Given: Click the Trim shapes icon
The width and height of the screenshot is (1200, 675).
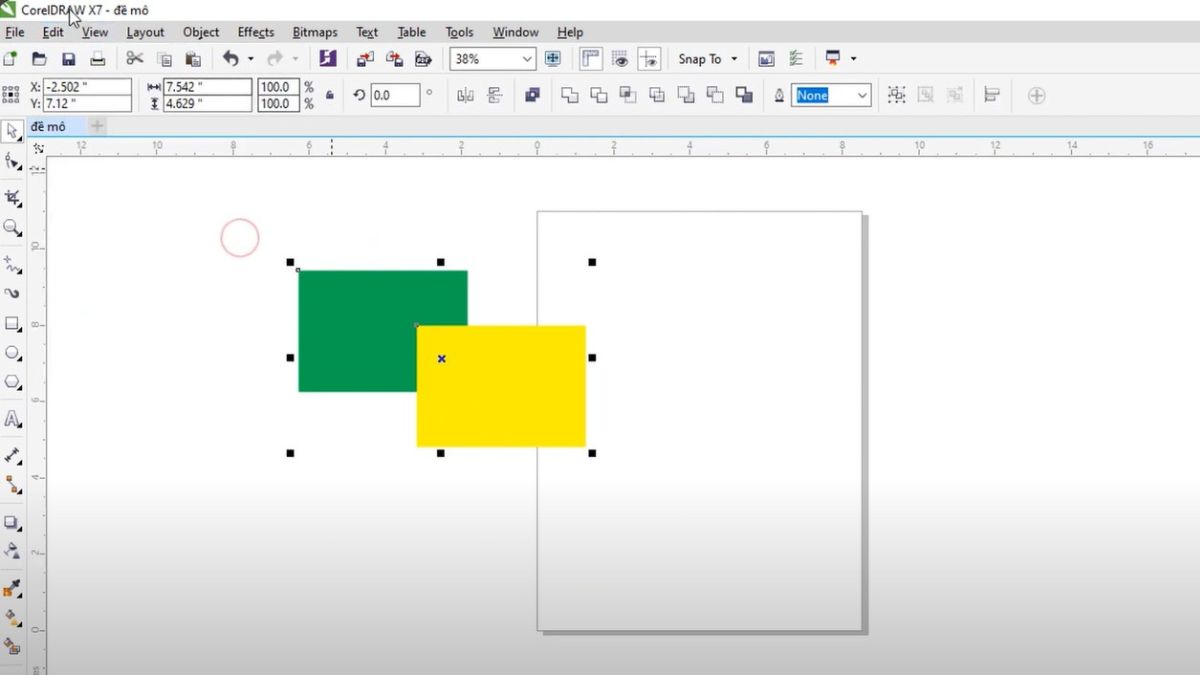Looking at the screenshot, I should [599, 95].
